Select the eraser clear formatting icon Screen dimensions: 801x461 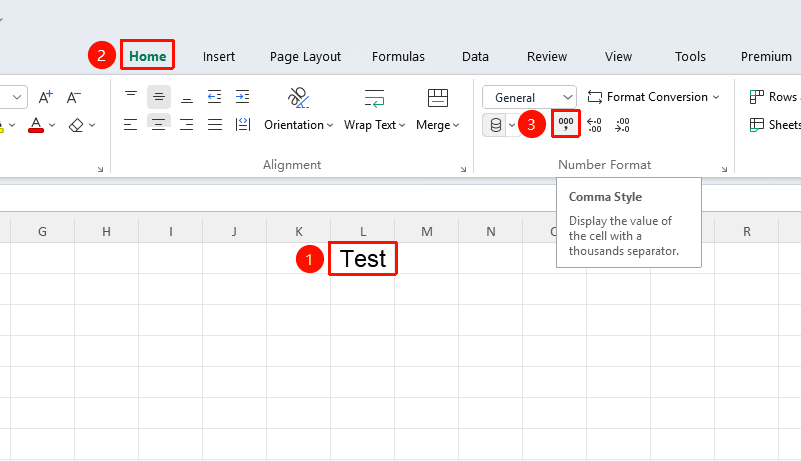(x=76, y=125)
